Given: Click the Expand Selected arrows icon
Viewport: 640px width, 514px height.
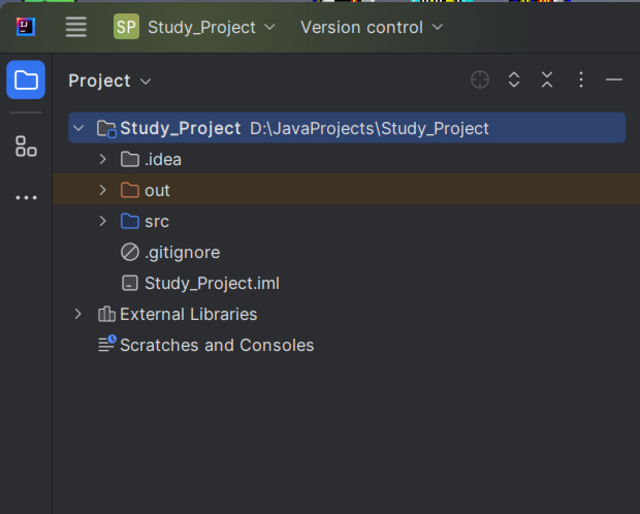Looking at the screenshot, I should point(514,80).
